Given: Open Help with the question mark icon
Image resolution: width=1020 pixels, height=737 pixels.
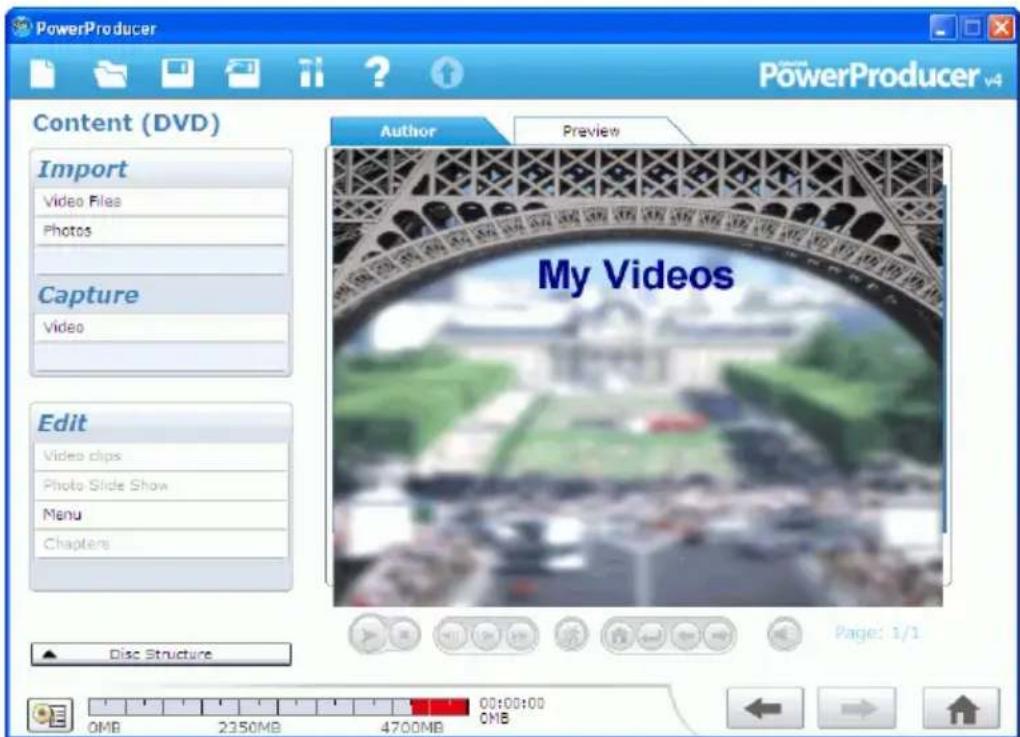Looking at the screenshot, I should [x=377, y=72].
